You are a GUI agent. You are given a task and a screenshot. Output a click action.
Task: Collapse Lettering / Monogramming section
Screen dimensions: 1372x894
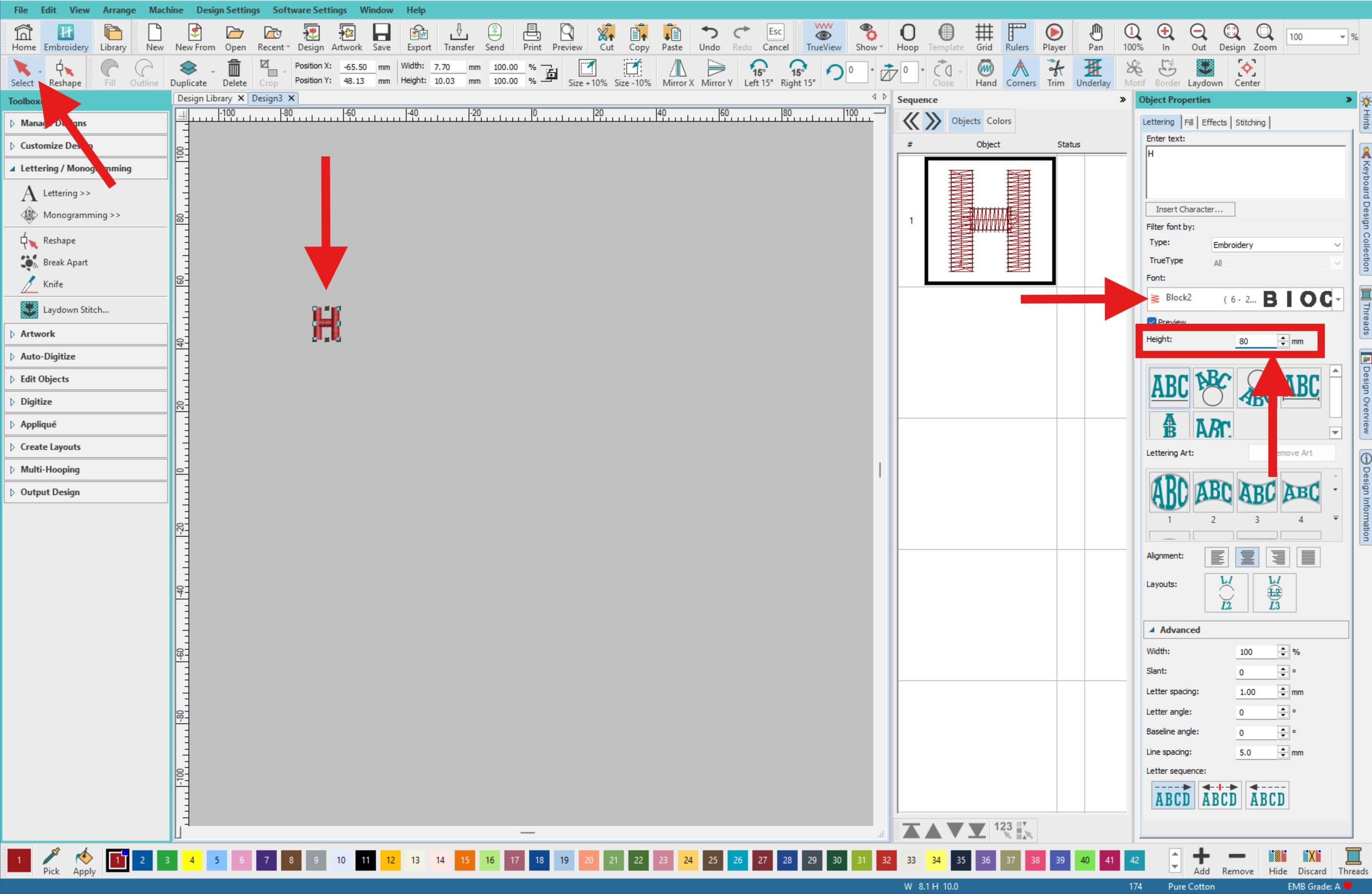click(x=86, y=168)
